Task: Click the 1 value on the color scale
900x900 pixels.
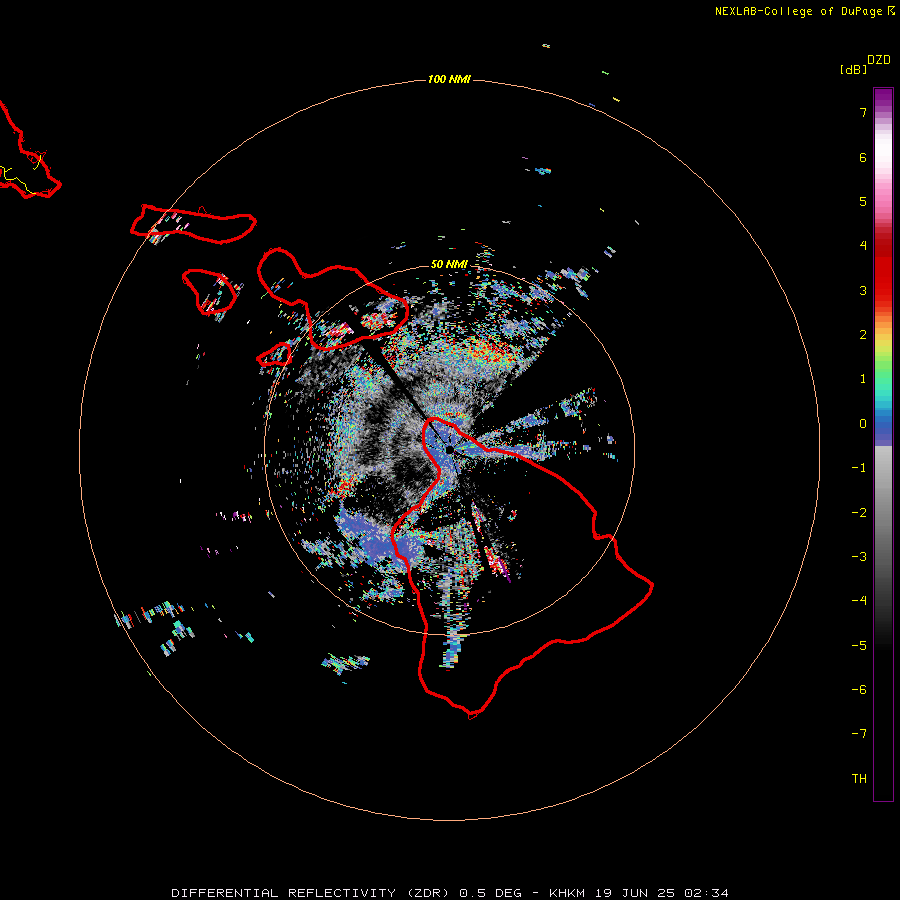Action: click(x=863, y=379)
